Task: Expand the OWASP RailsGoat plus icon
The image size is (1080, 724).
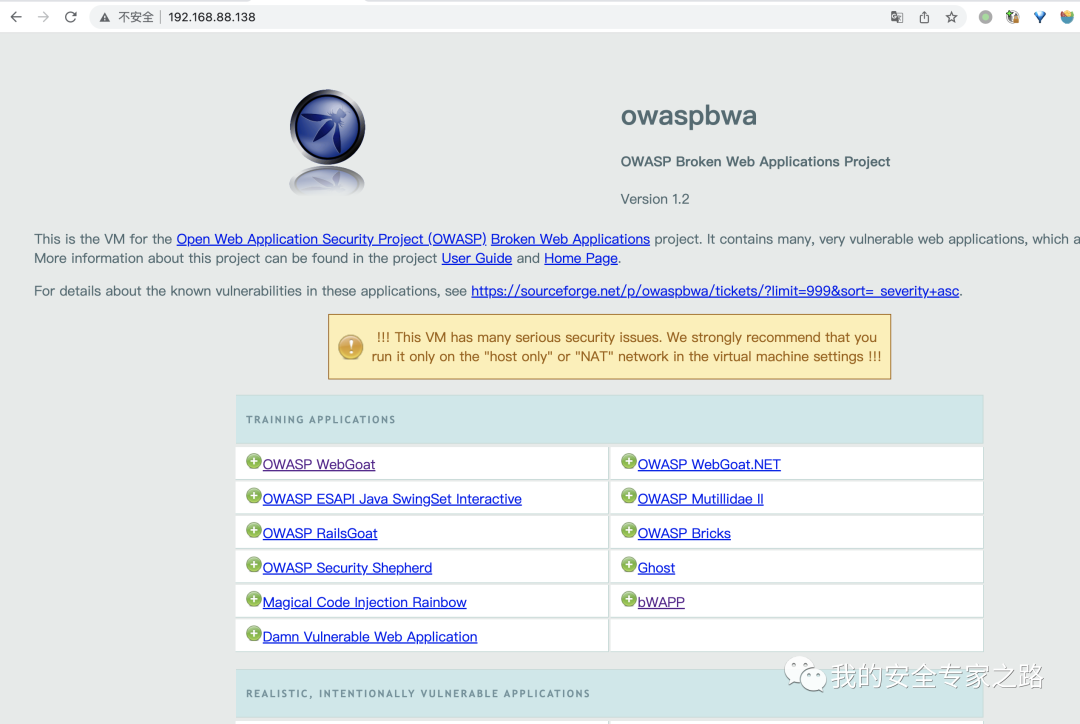Action: click(253, 530)
